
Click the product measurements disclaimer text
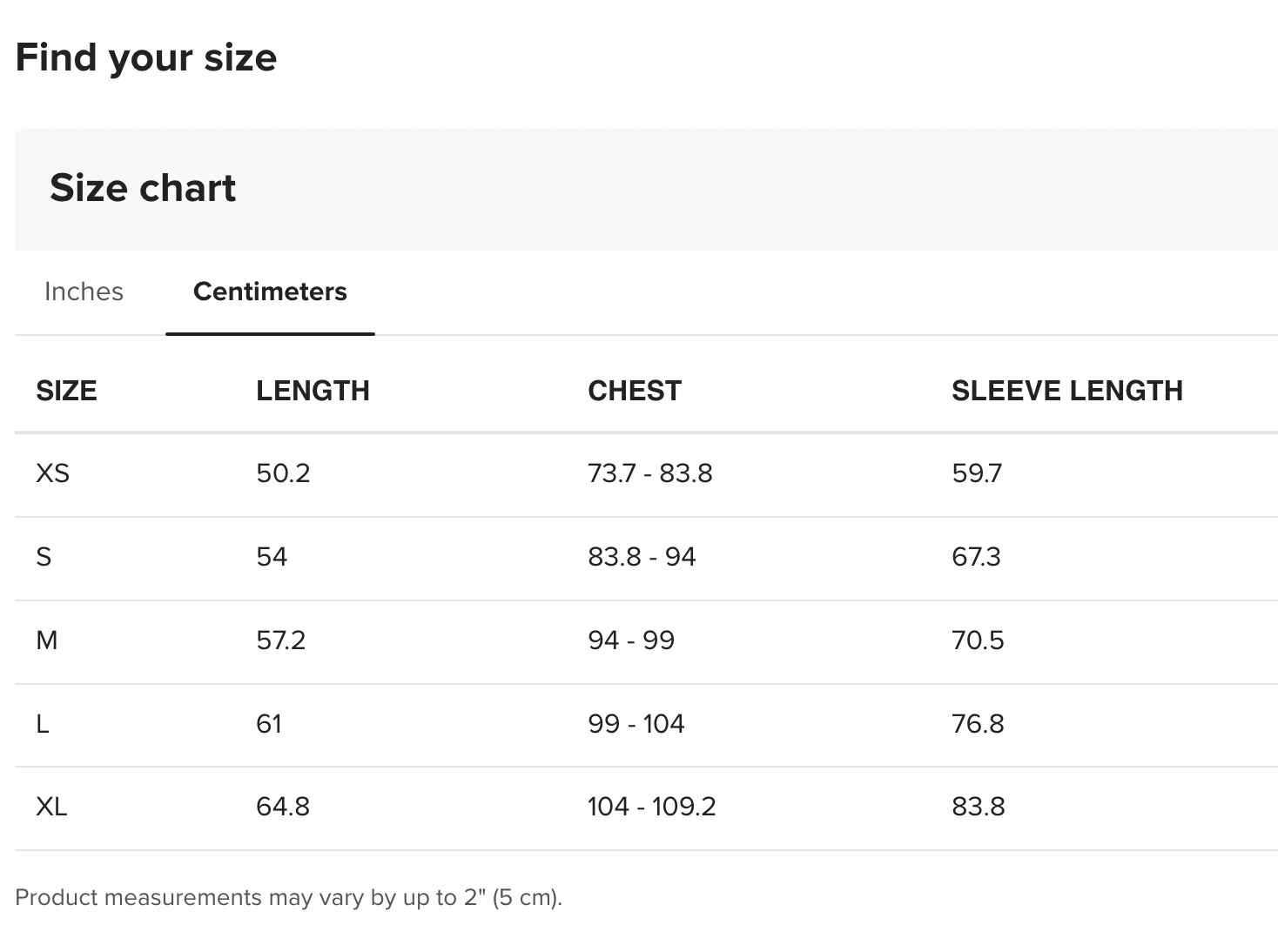[x=289, y=897]
